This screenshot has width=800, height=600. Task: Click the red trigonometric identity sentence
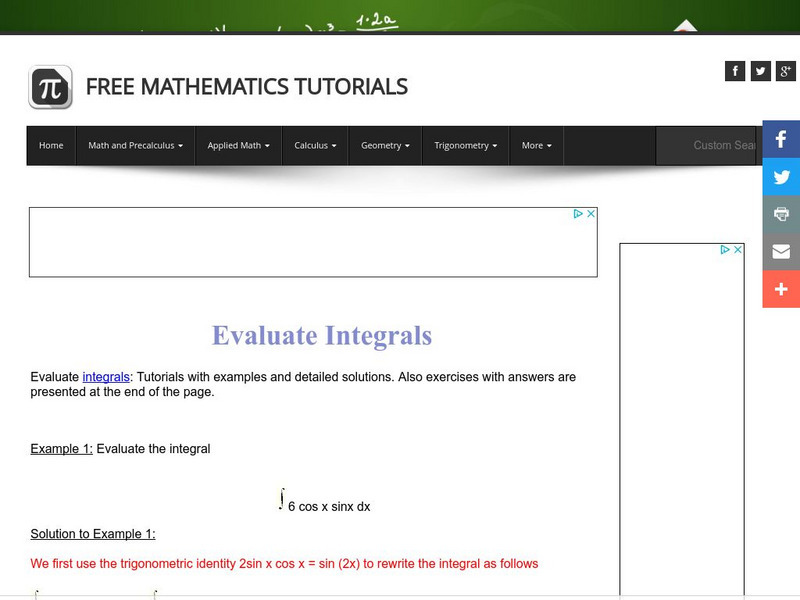pos(284,564)
